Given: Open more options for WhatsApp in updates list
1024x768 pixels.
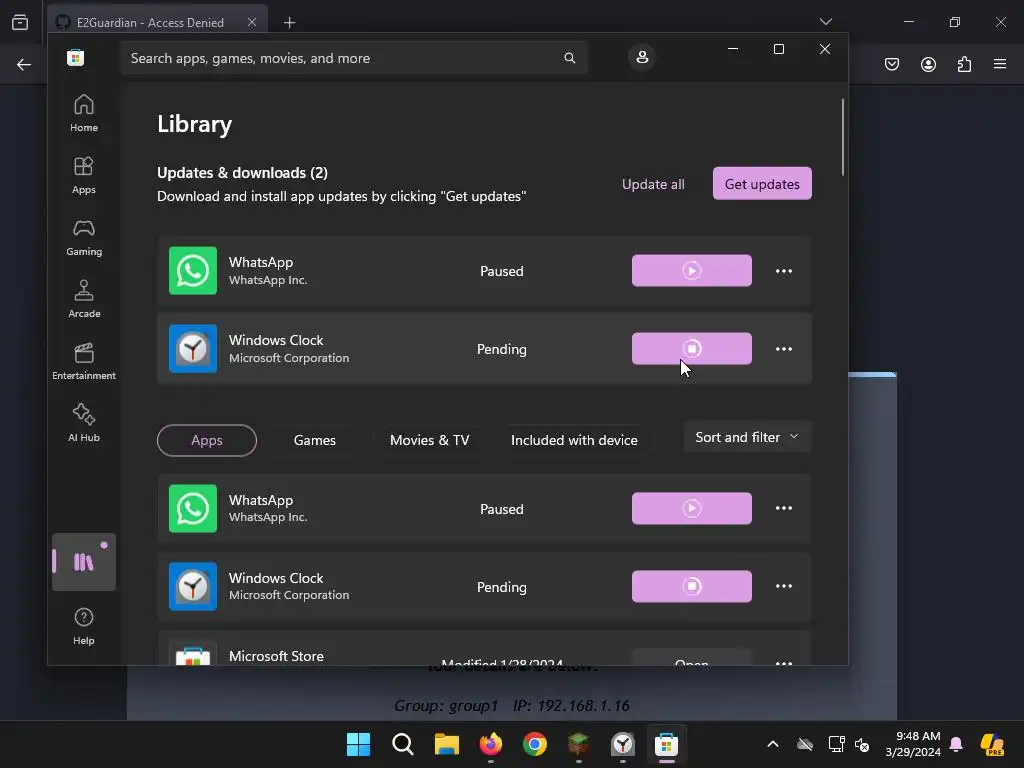Looking at the screenshot, I should [784, 271].
